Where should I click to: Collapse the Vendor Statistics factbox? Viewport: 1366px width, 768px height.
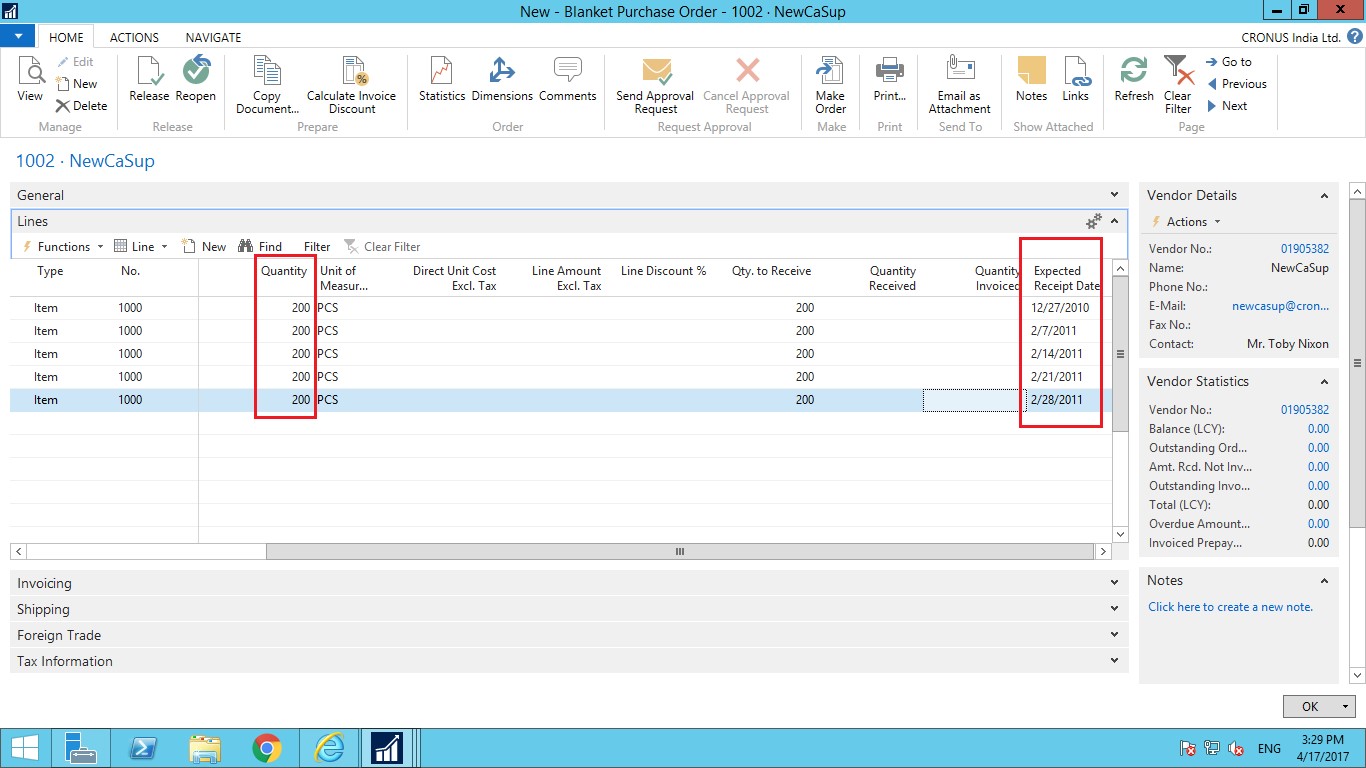1324,382
